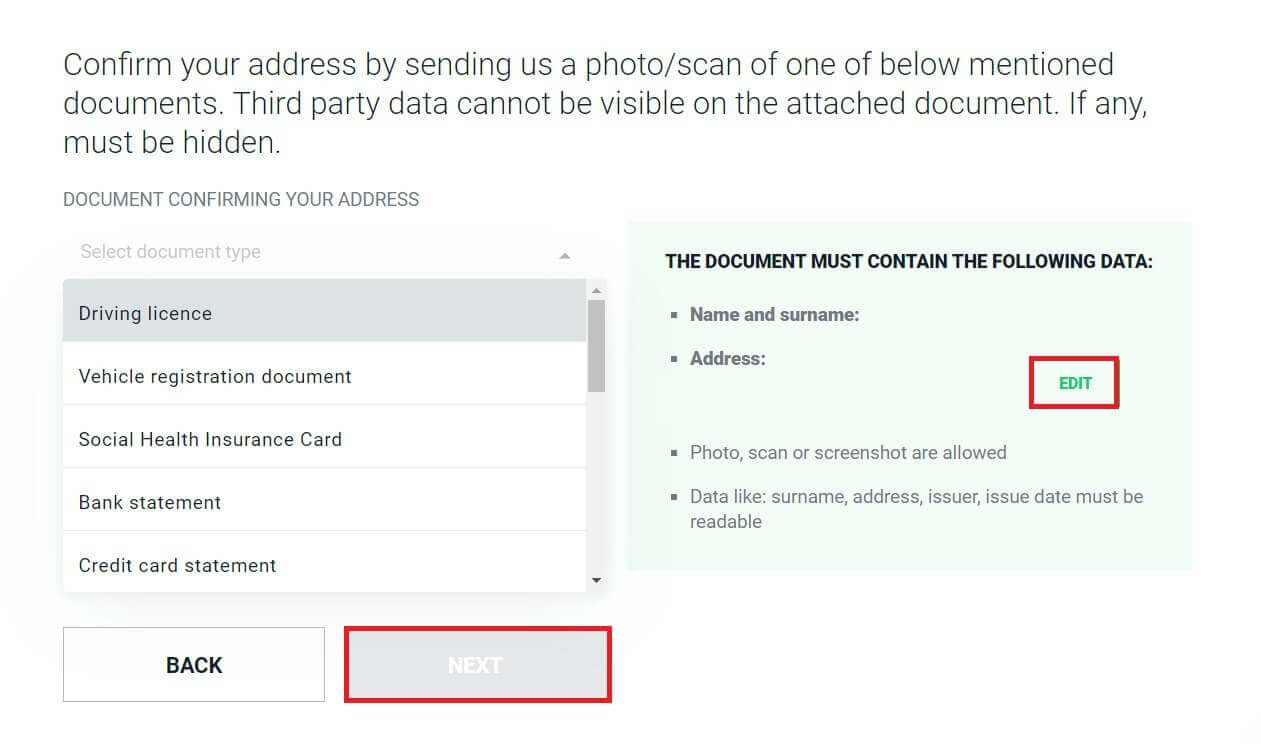Click the EDIT link next to Address
The image size is (1261, 744).
(1074, 382)
